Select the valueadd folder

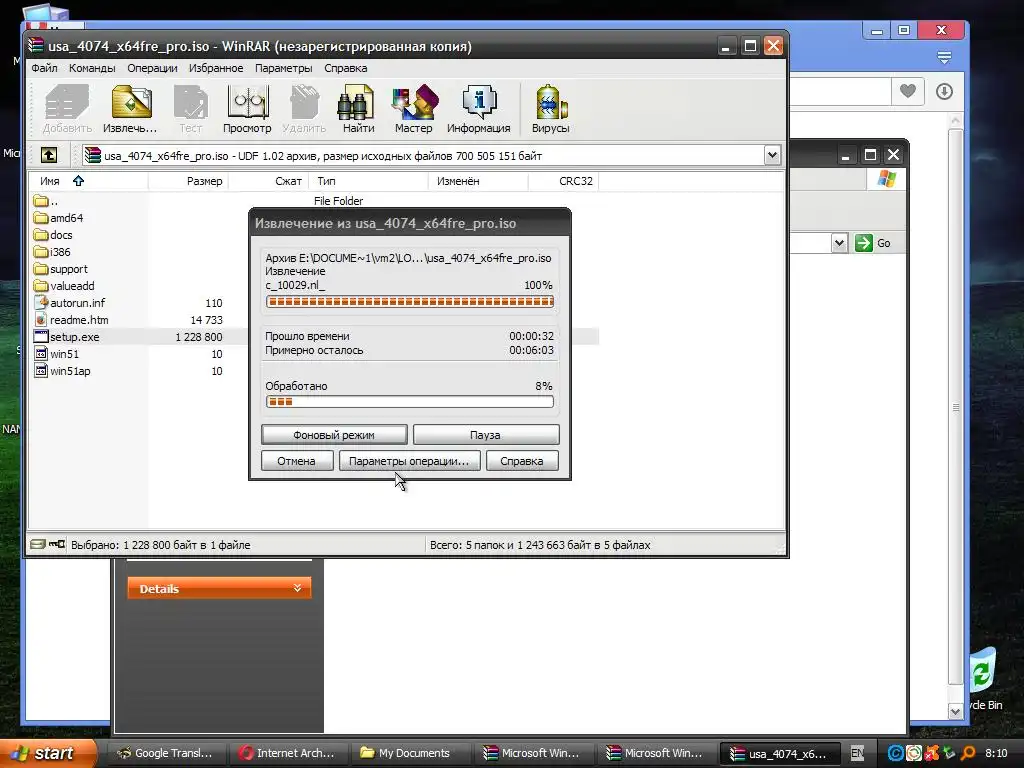click(64, 286)
